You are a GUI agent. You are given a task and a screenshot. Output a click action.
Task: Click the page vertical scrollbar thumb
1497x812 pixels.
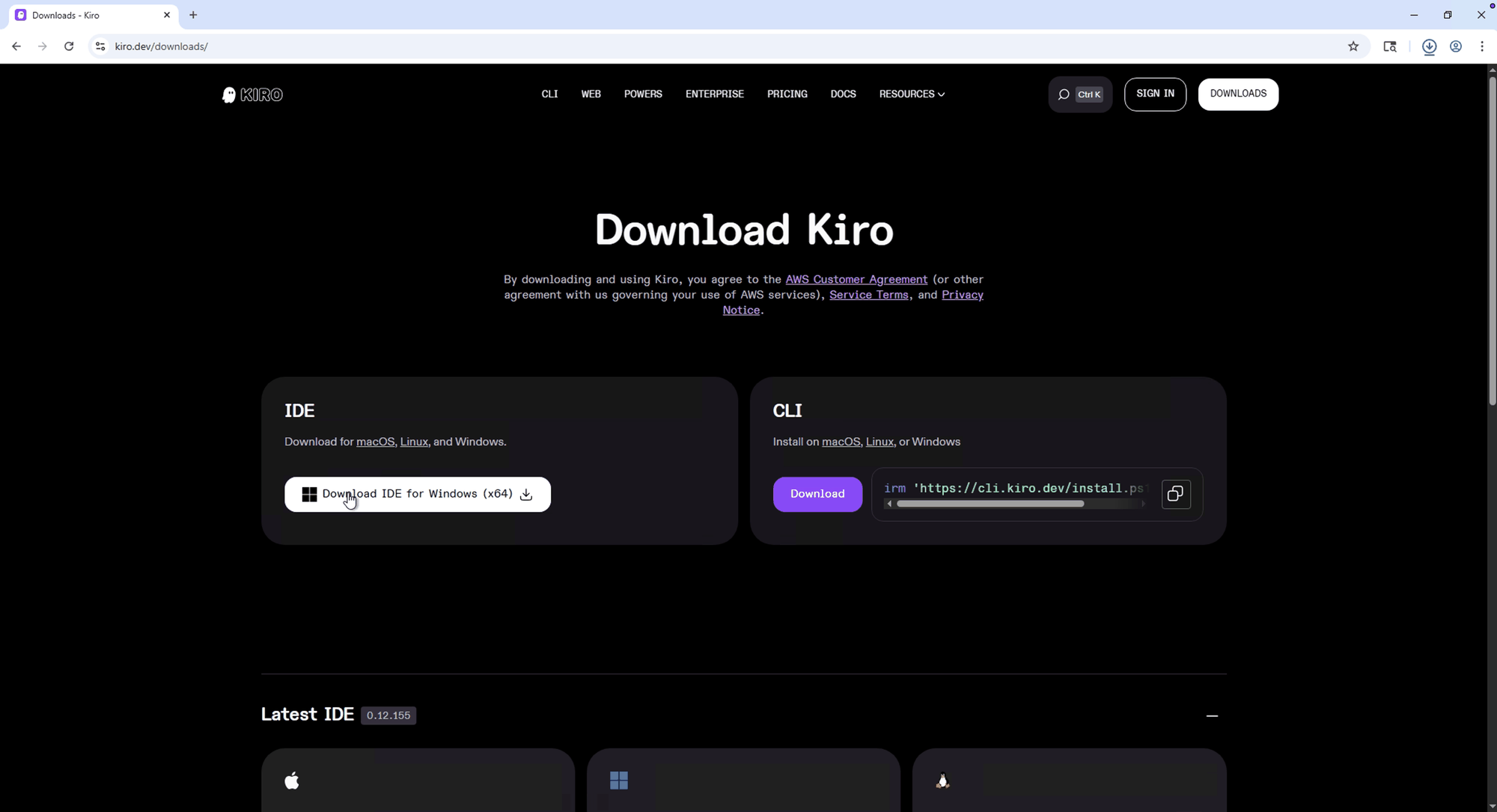pos(1492,239)
